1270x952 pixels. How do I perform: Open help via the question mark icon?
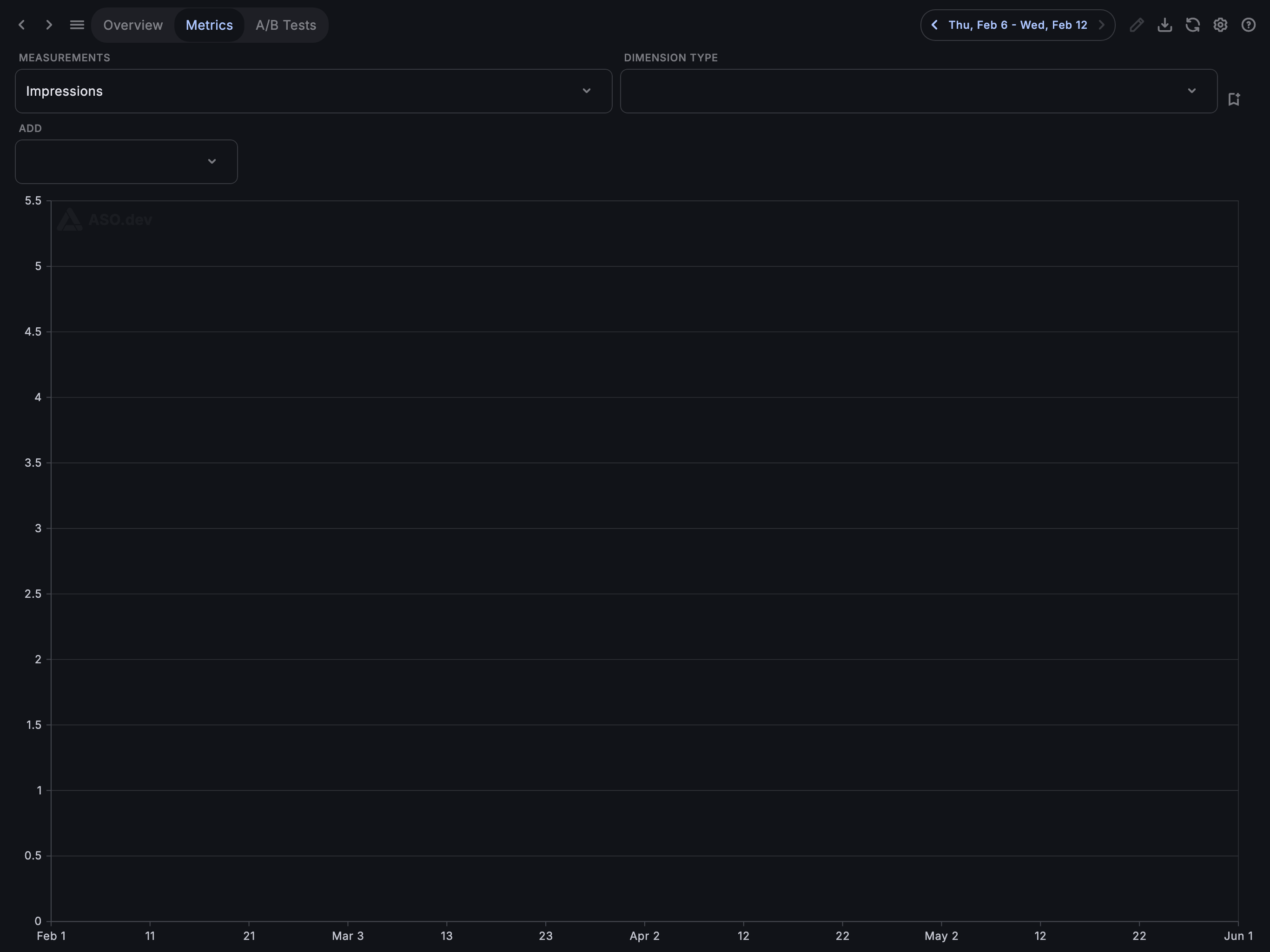(1248, 25)
